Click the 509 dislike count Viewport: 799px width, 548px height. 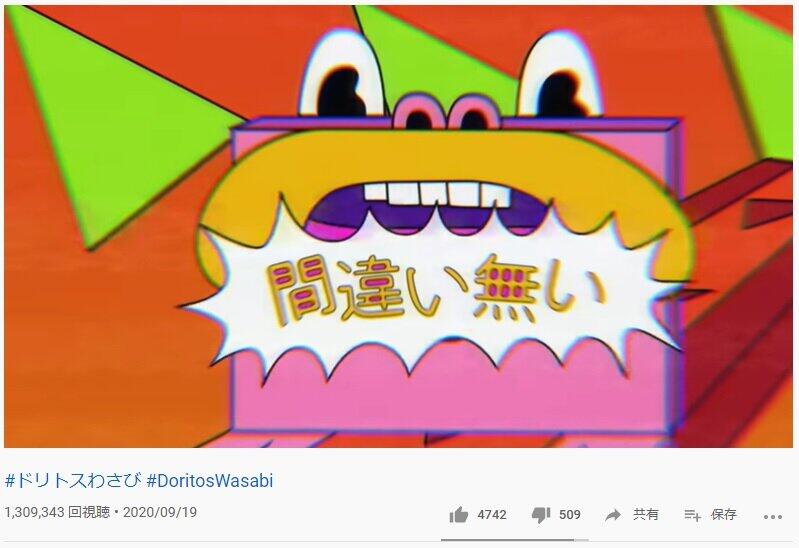pyautogui.click(x=570, y=515)
